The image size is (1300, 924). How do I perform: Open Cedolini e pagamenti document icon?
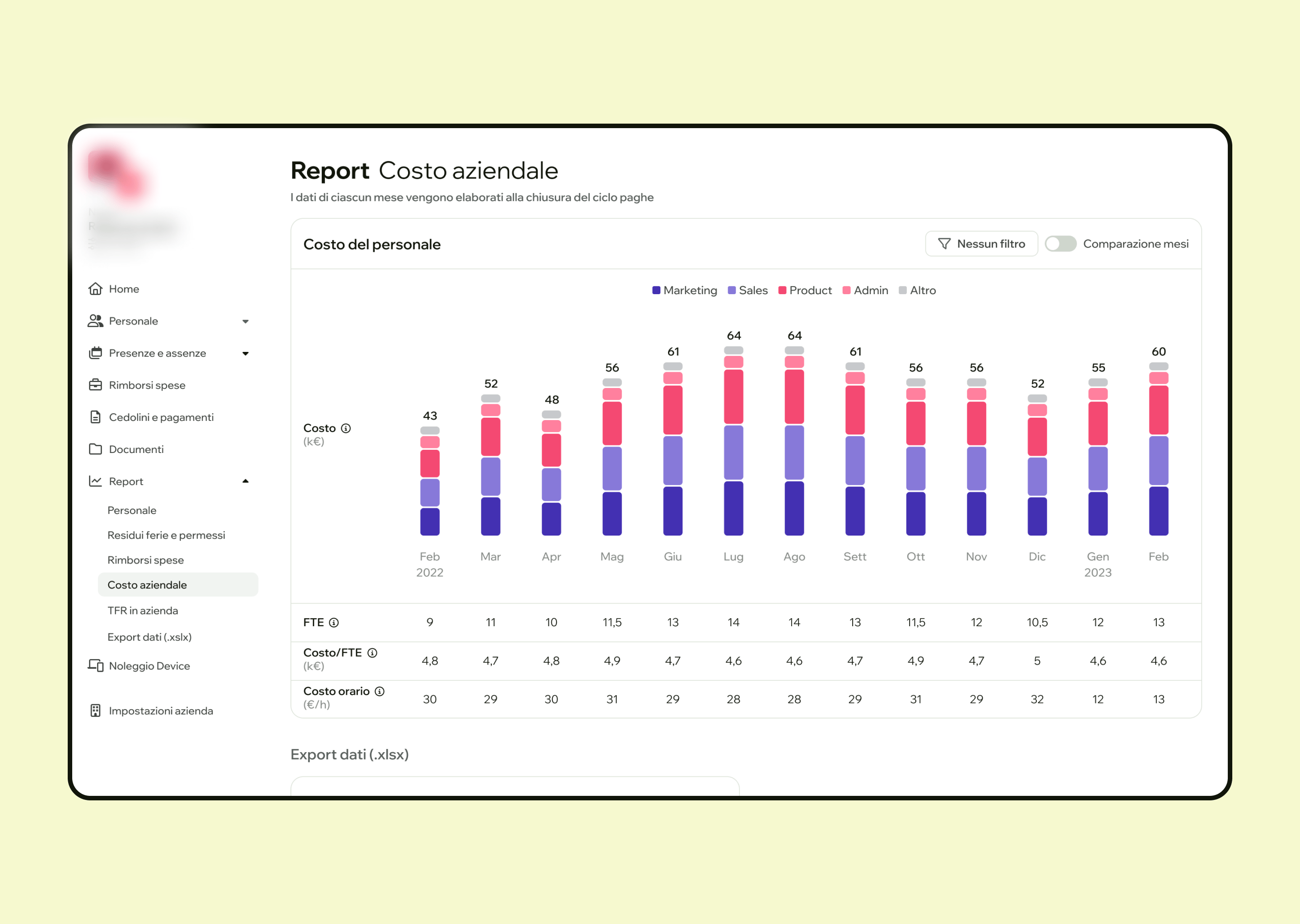tap(96, 417)
